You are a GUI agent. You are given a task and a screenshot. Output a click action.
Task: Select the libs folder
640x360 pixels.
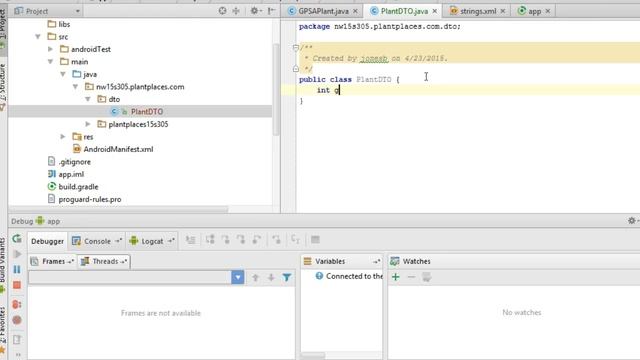click(x=64, y=24)
